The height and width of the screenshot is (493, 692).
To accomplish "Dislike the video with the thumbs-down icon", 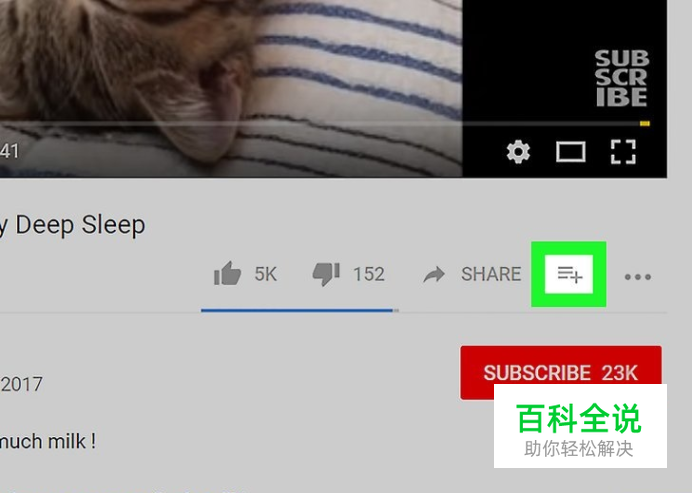I will click(326, 274).
